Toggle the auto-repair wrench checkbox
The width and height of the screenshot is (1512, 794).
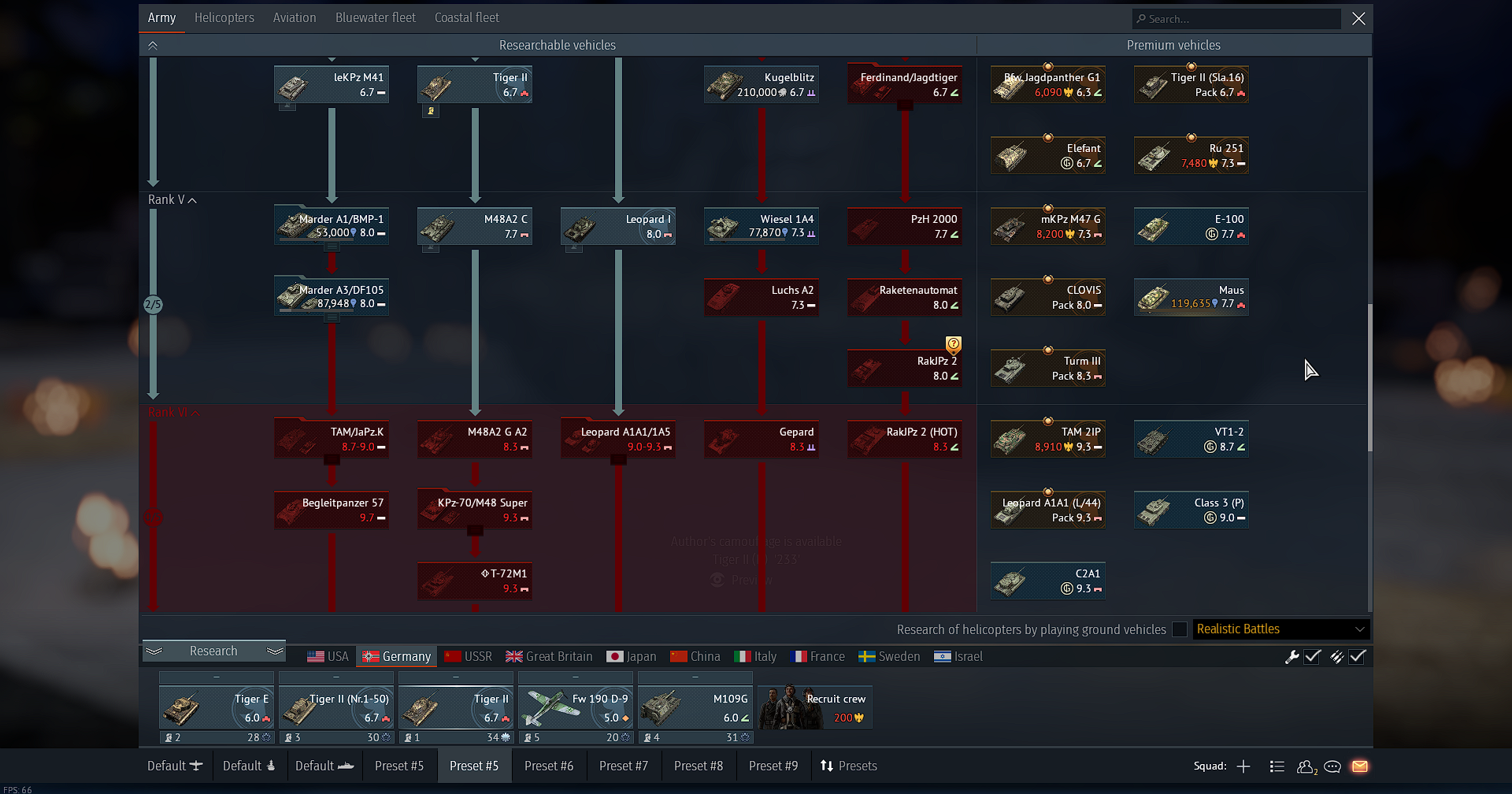point(1312,657)
